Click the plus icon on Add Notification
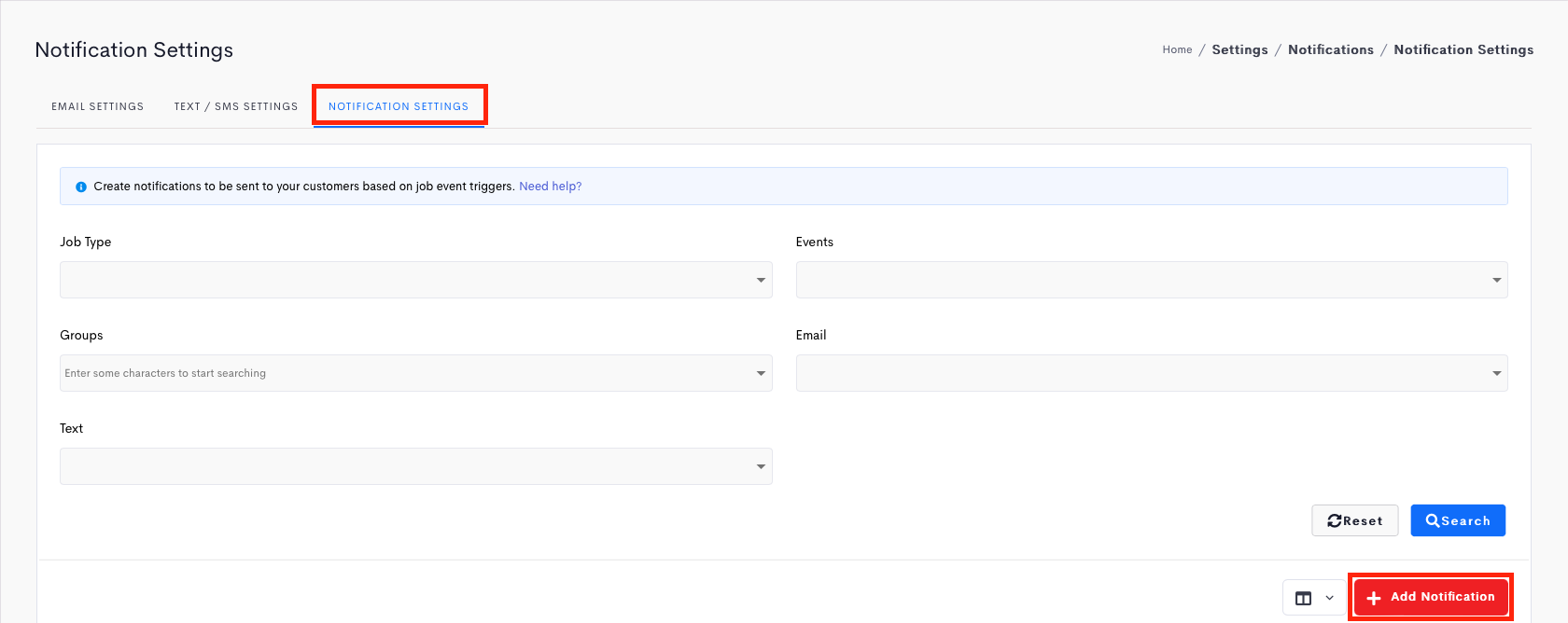1568x623 pixels. [x=1374, y=598]
